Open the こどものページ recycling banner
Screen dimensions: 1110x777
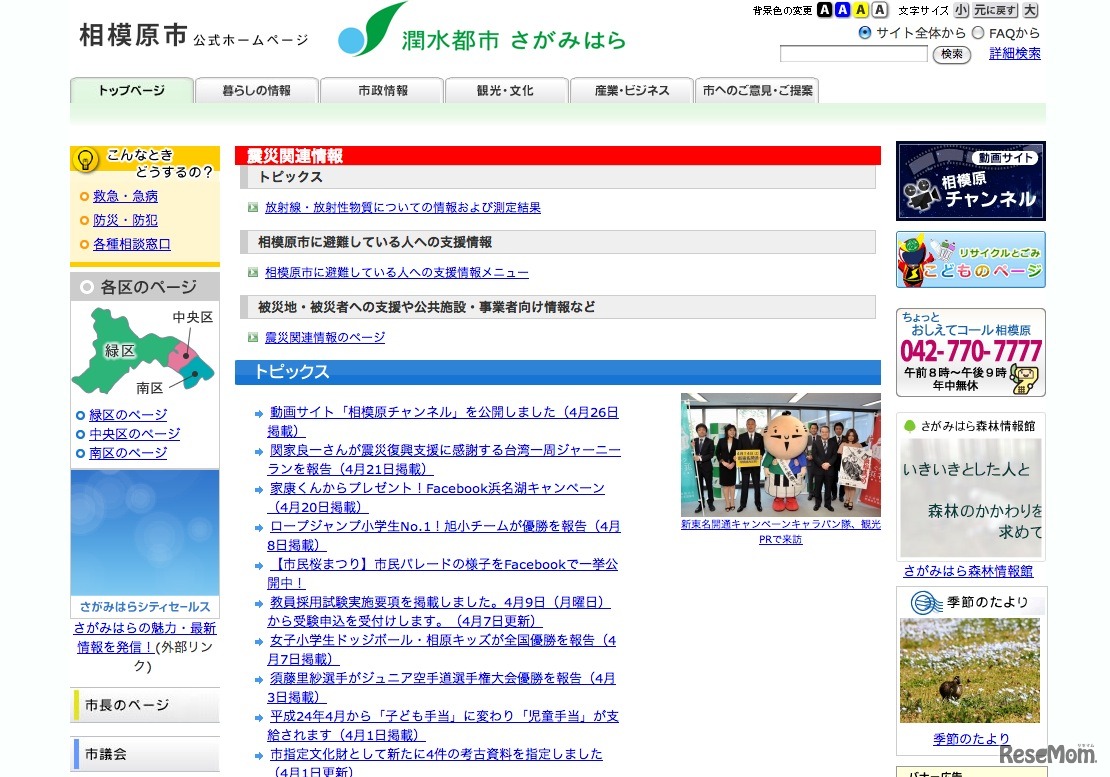click(x=969, y=258)
